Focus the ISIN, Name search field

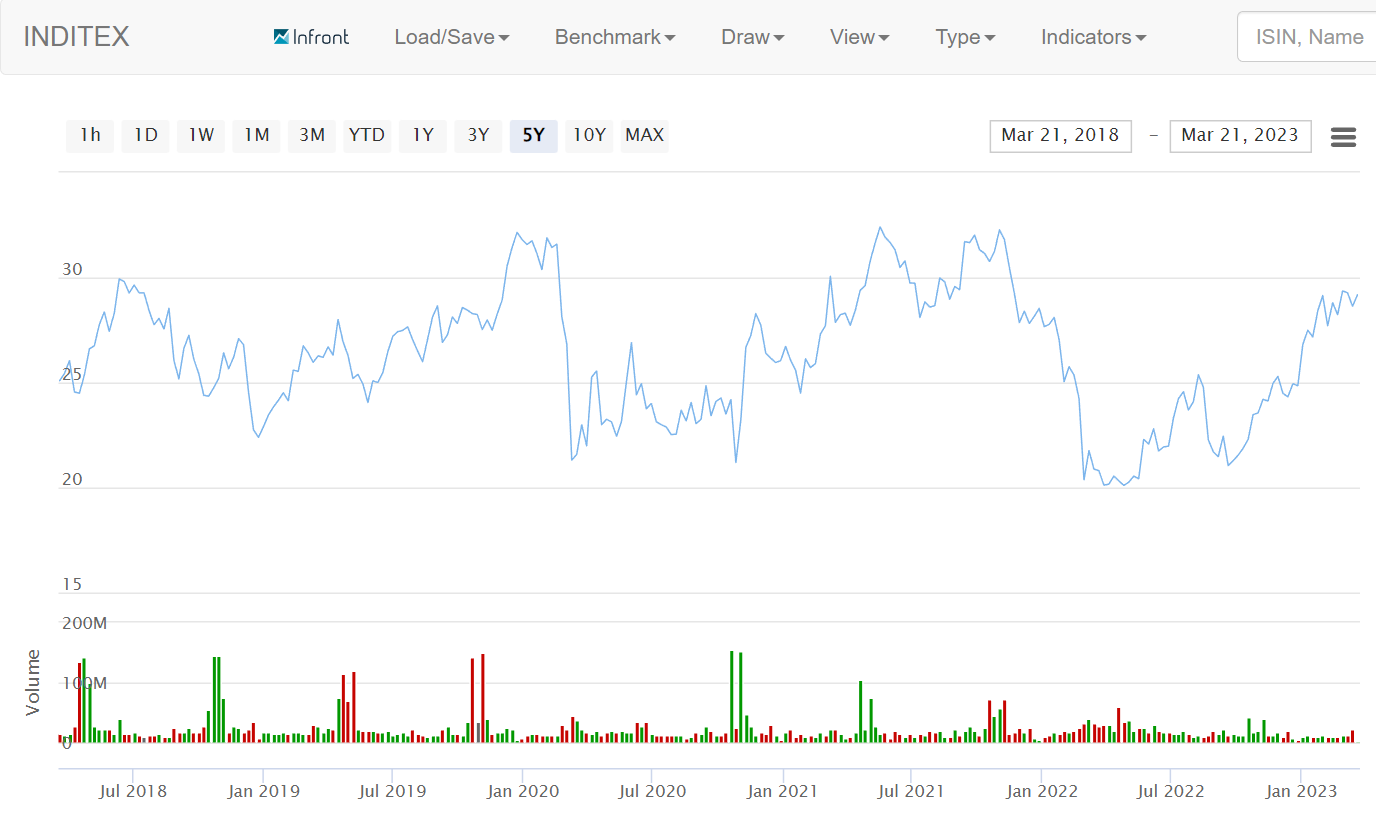(x=1306, y=37)
